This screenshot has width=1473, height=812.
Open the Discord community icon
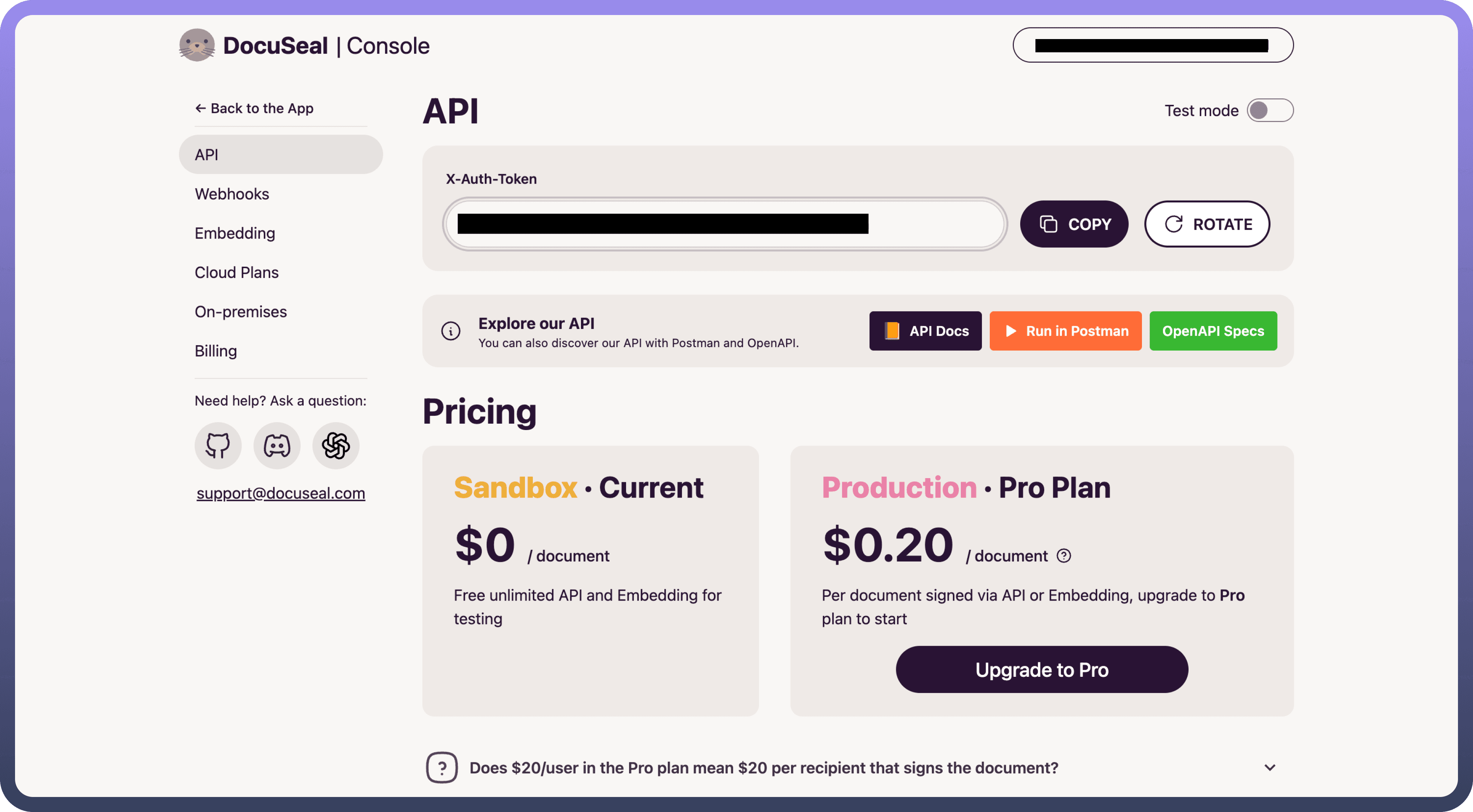[x=277, y=445]
